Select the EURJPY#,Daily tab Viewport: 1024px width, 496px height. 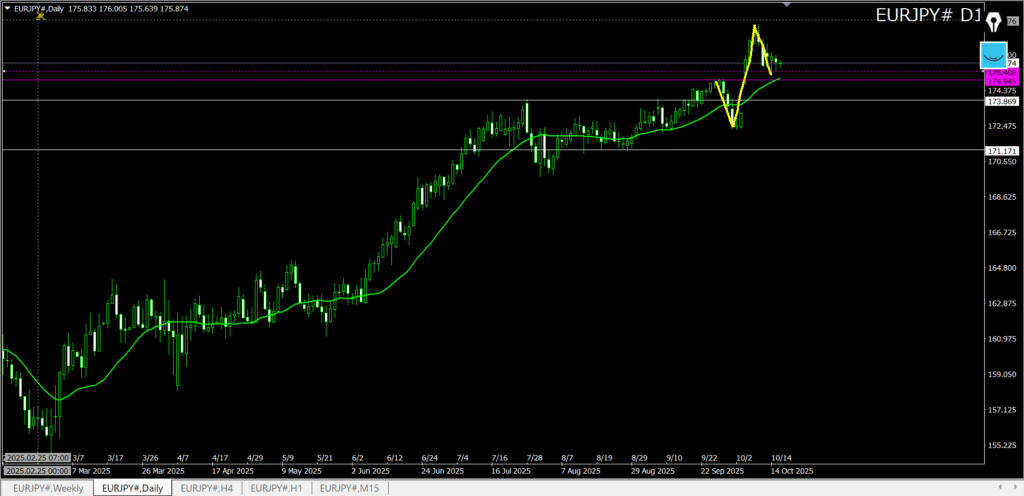point(132,488)
